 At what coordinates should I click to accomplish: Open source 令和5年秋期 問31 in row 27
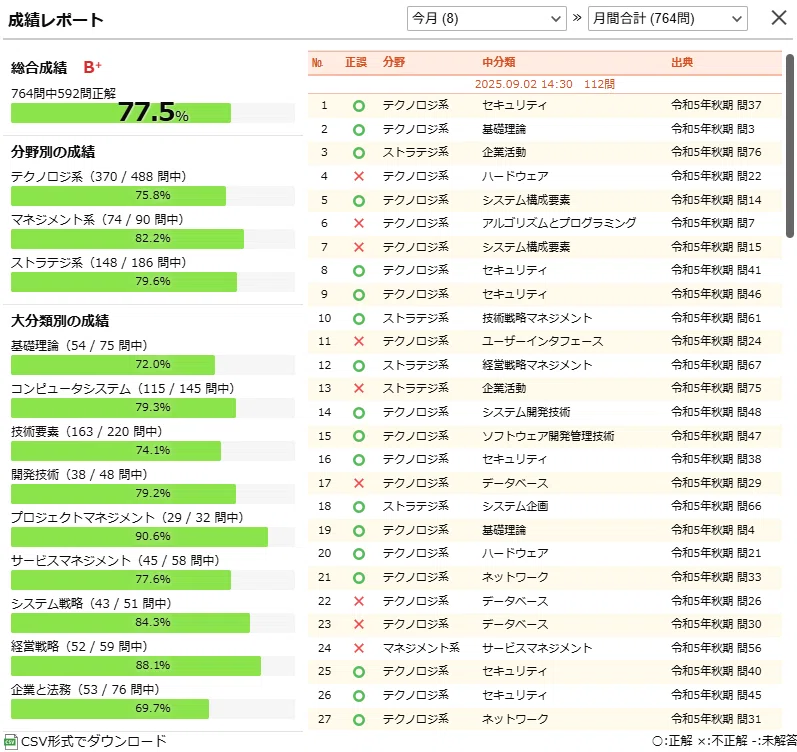tap(716, 719)
